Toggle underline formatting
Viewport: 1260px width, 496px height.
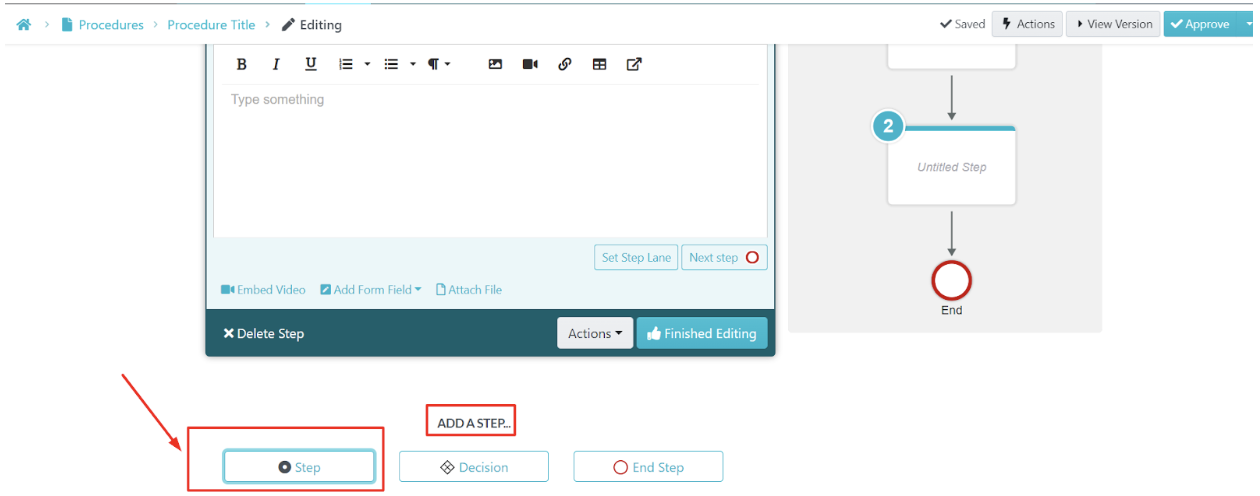pyautogui.click(x=311, y=64)
